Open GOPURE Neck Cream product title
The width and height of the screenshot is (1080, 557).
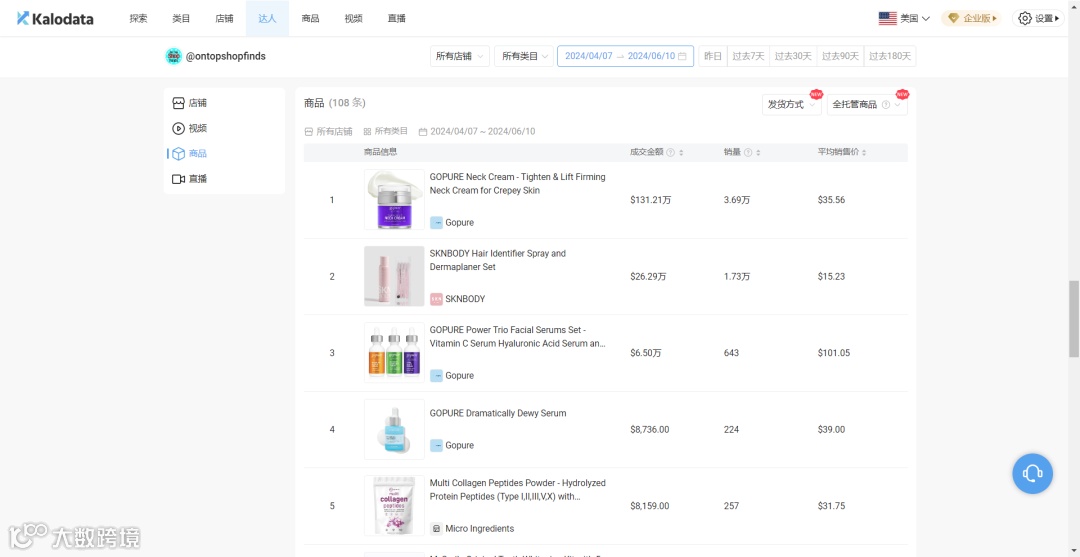coord(517,184)
